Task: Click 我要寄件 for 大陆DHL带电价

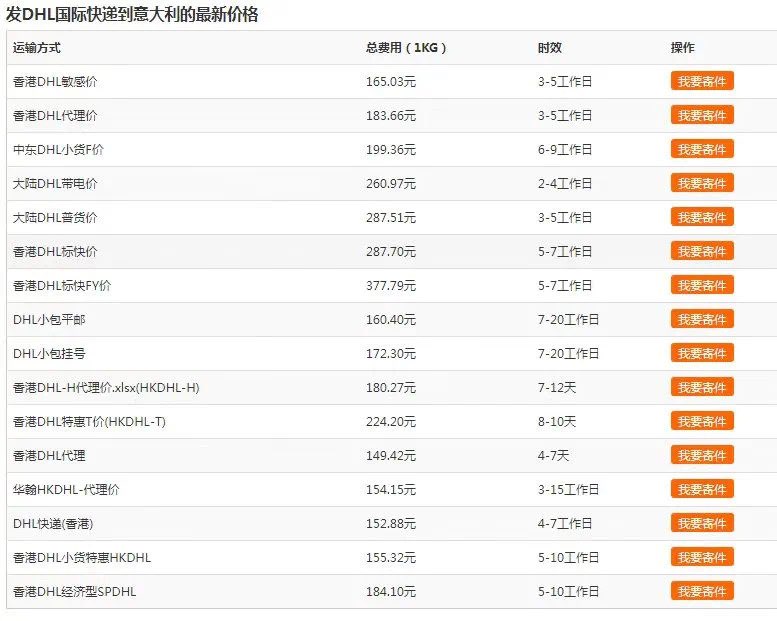Action: click(702, 183)
